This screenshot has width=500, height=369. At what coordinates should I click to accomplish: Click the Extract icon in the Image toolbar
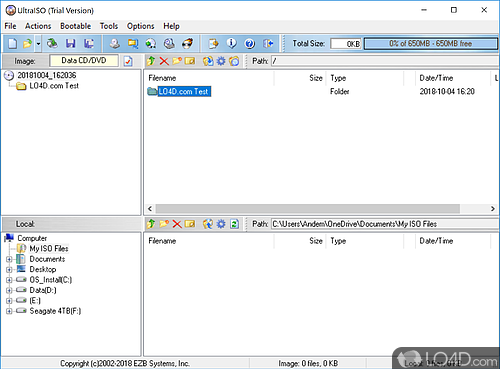208,61
